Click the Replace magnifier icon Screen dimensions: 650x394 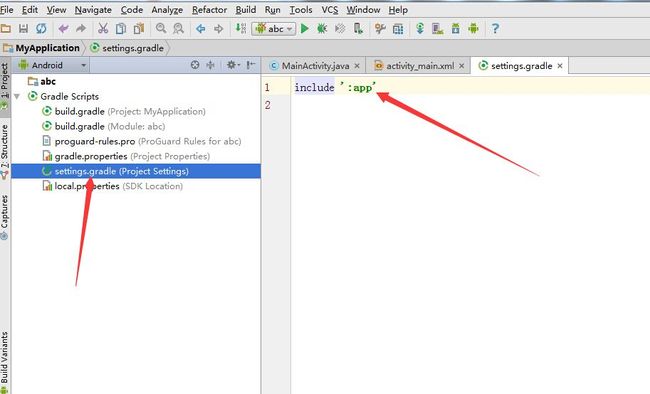click(179, 29)
